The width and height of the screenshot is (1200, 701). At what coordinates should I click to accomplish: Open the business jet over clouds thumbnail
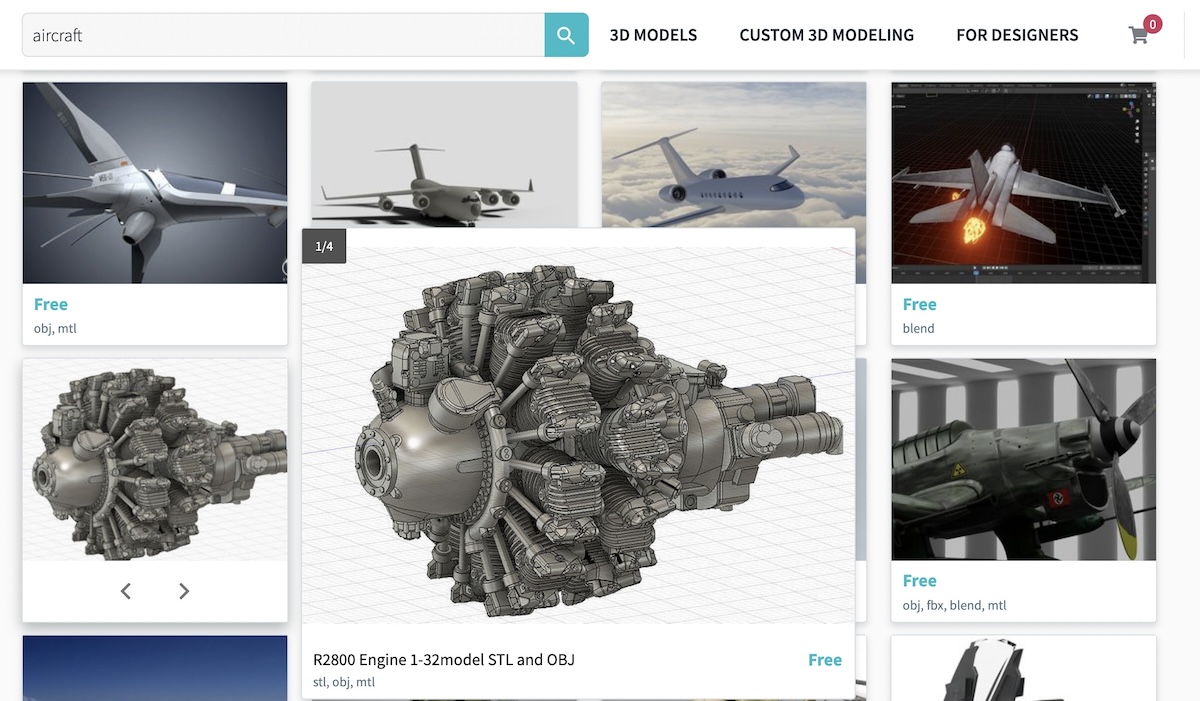[734, 155]
